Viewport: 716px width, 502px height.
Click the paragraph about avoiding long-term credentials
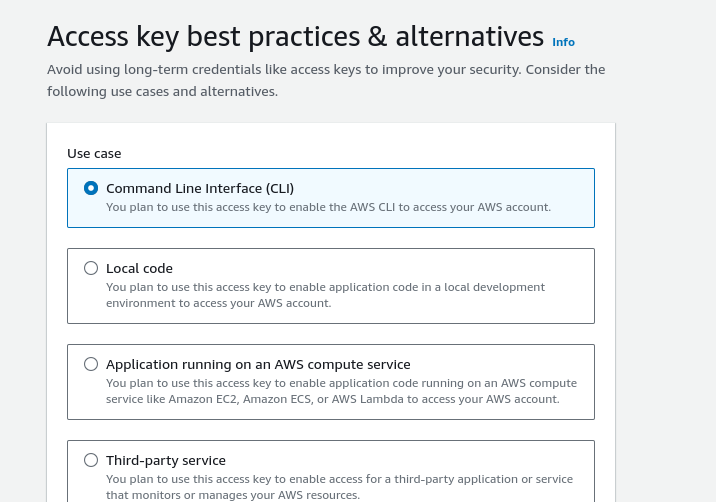326,80
